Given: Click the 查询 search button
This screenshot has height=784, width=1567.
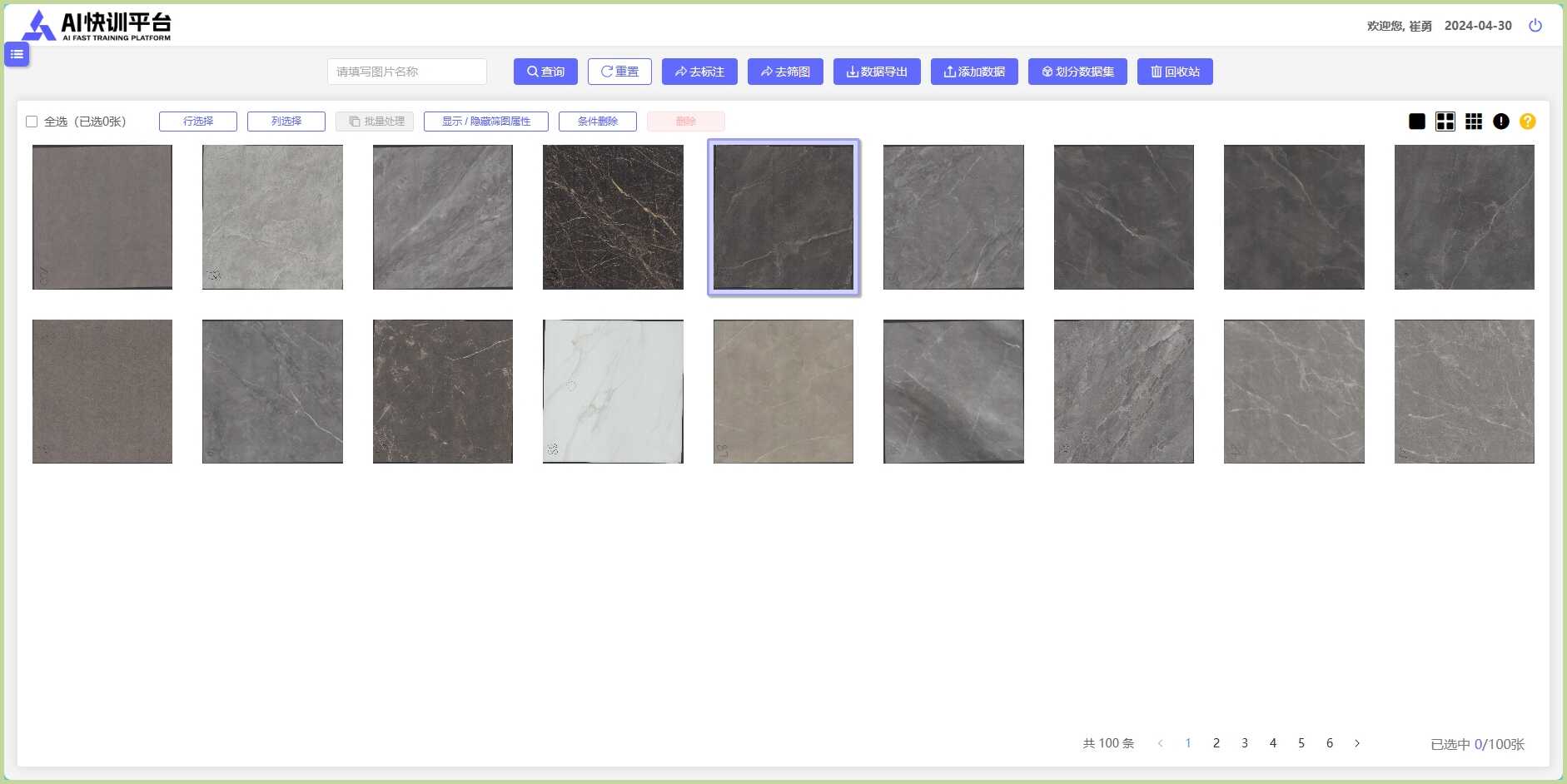Looking at the screenshot, I should point(545,72).
